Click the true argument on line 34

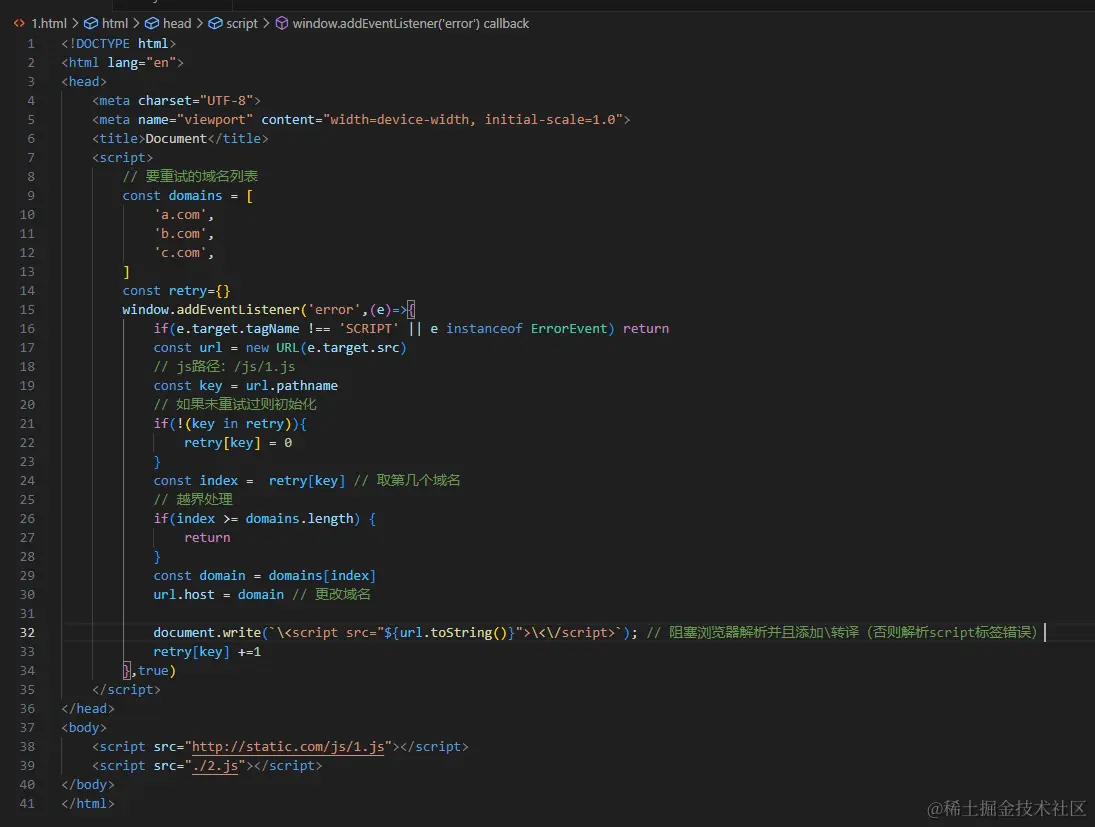click(153, 671)
